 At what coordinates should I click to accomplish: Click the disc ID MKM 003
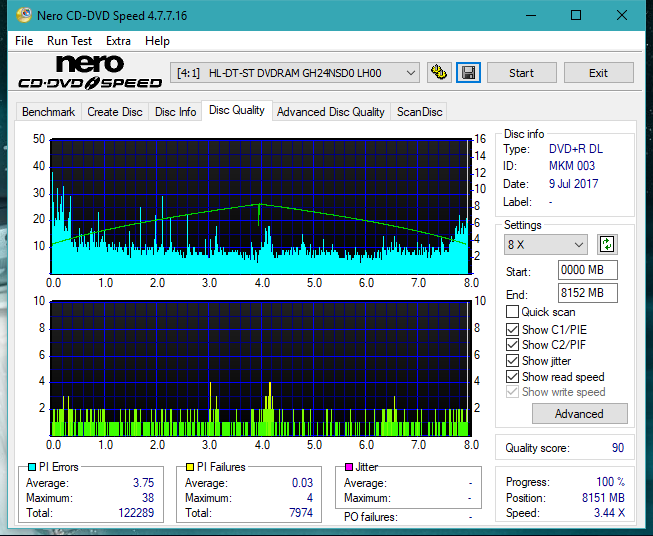572,166
